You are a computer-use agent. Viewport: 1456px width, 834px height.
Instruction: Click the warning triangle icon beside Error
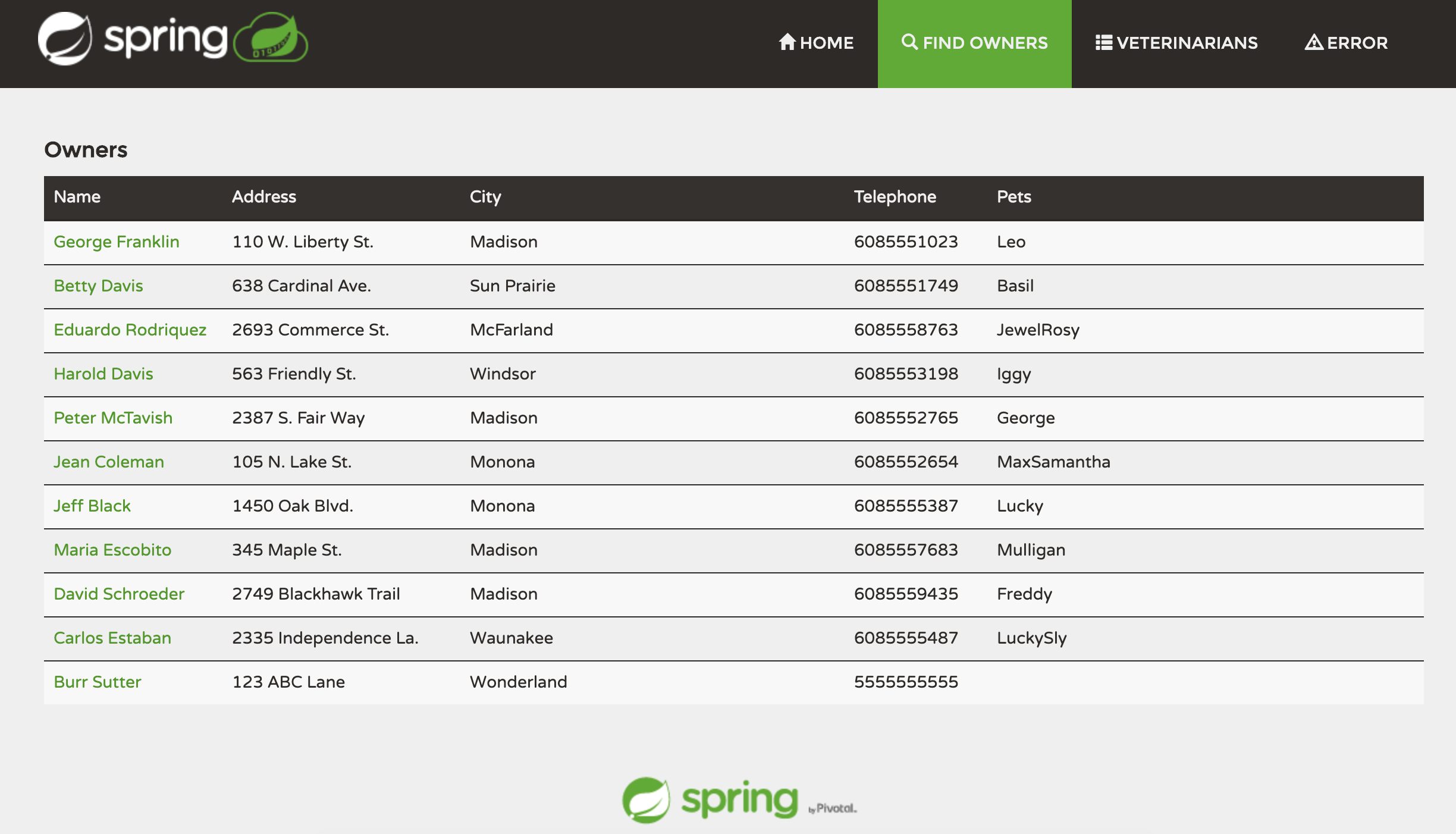click(x=1313, y=42)
